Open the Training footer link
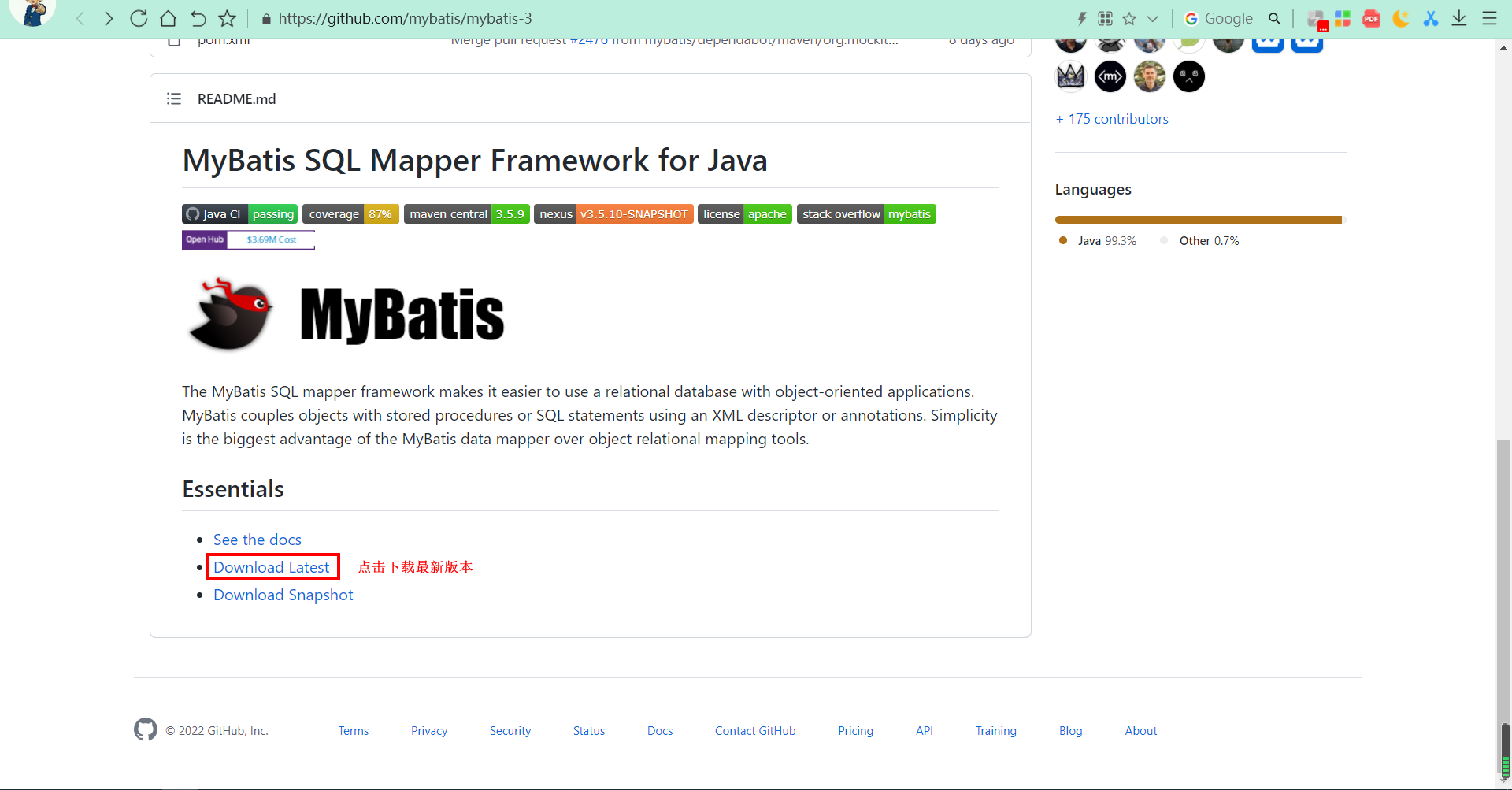The width and height of the screenshot is (1512, 790). pyautogui.click(x=996, y=731)
